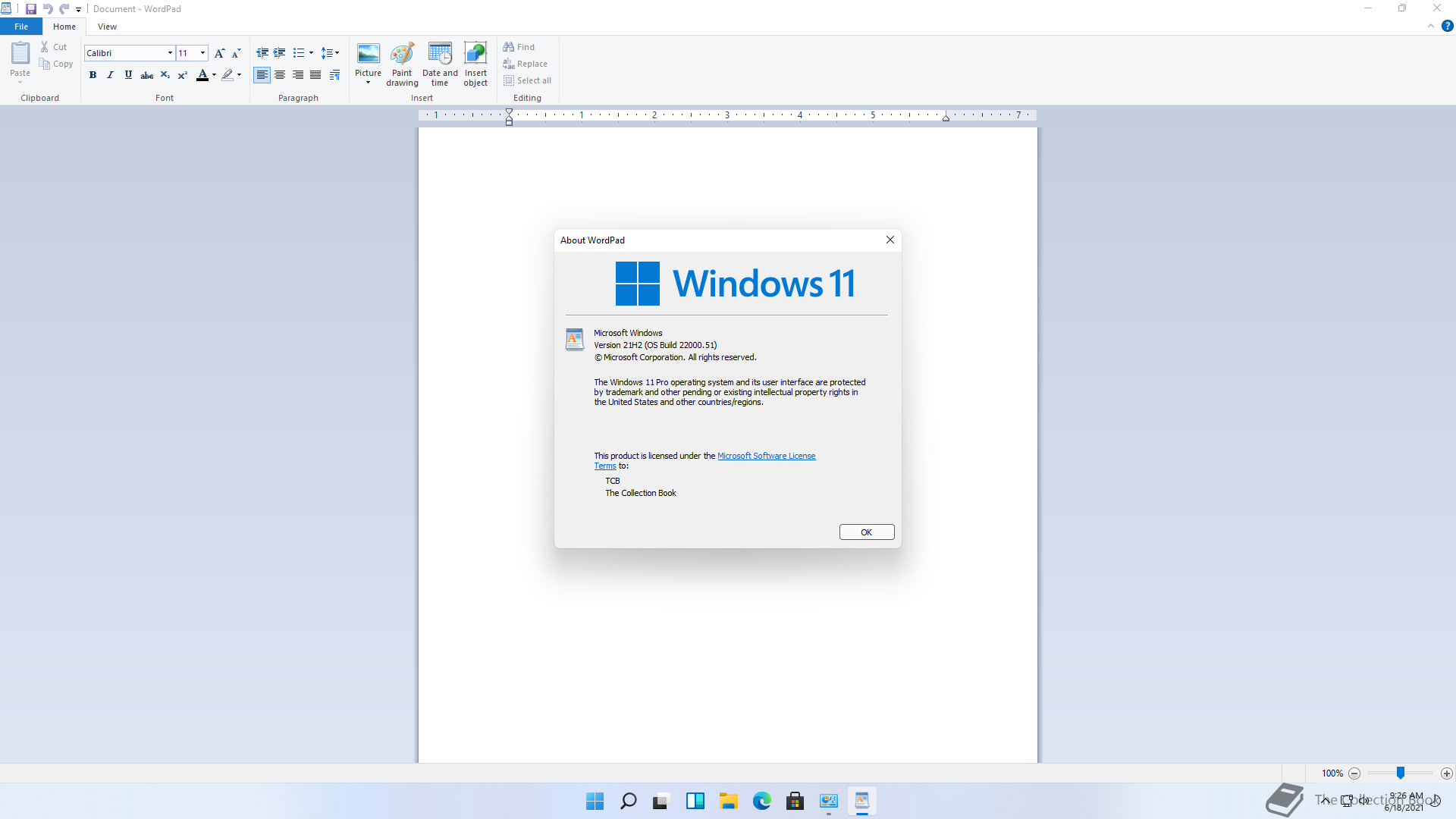Click the Windows Start button
Screen dimensions: 1456x819
pyautogui.click(x=595, y=801)
